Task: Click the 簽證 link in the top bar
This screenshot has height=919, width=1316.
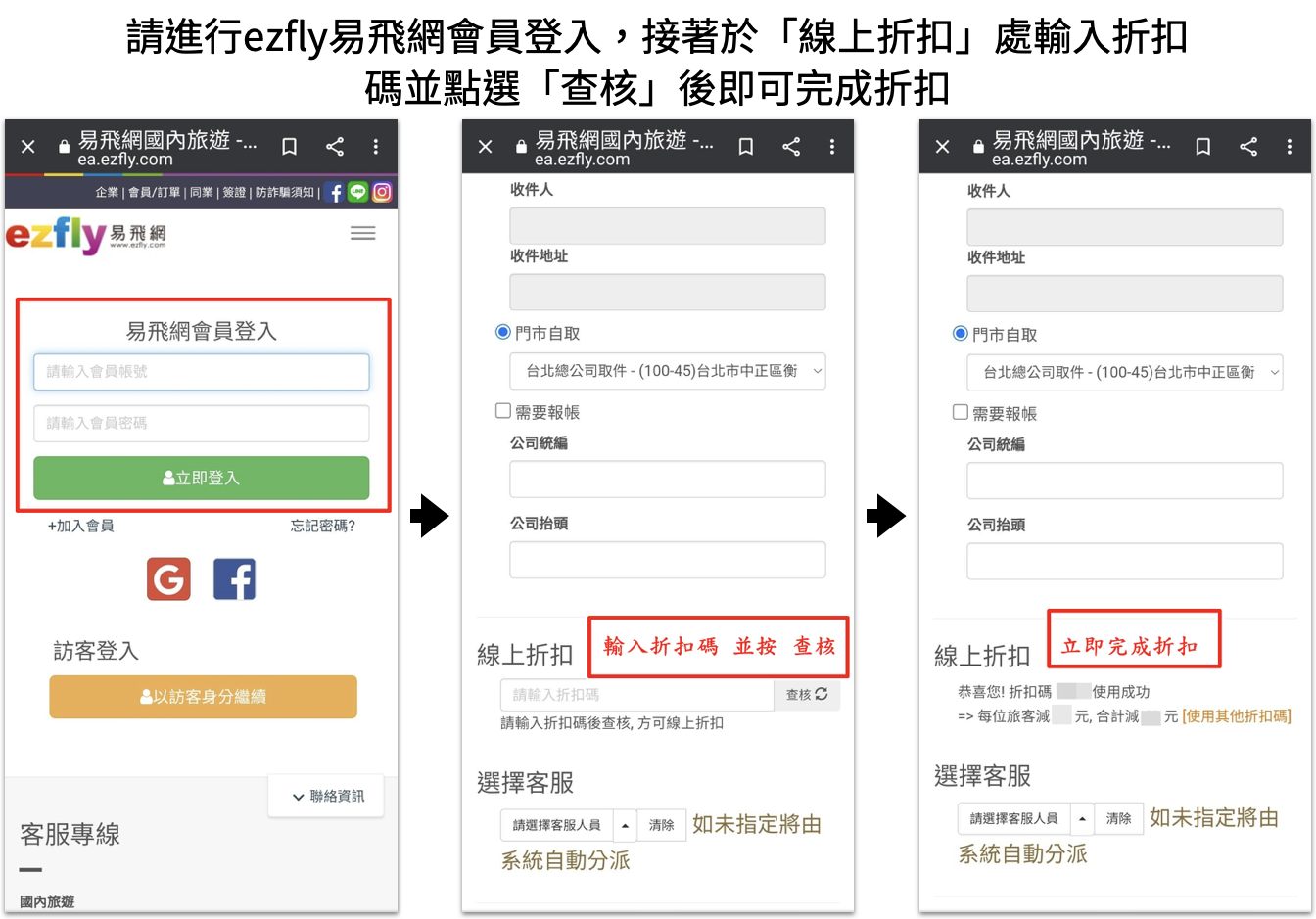Action: pos(235,192)
